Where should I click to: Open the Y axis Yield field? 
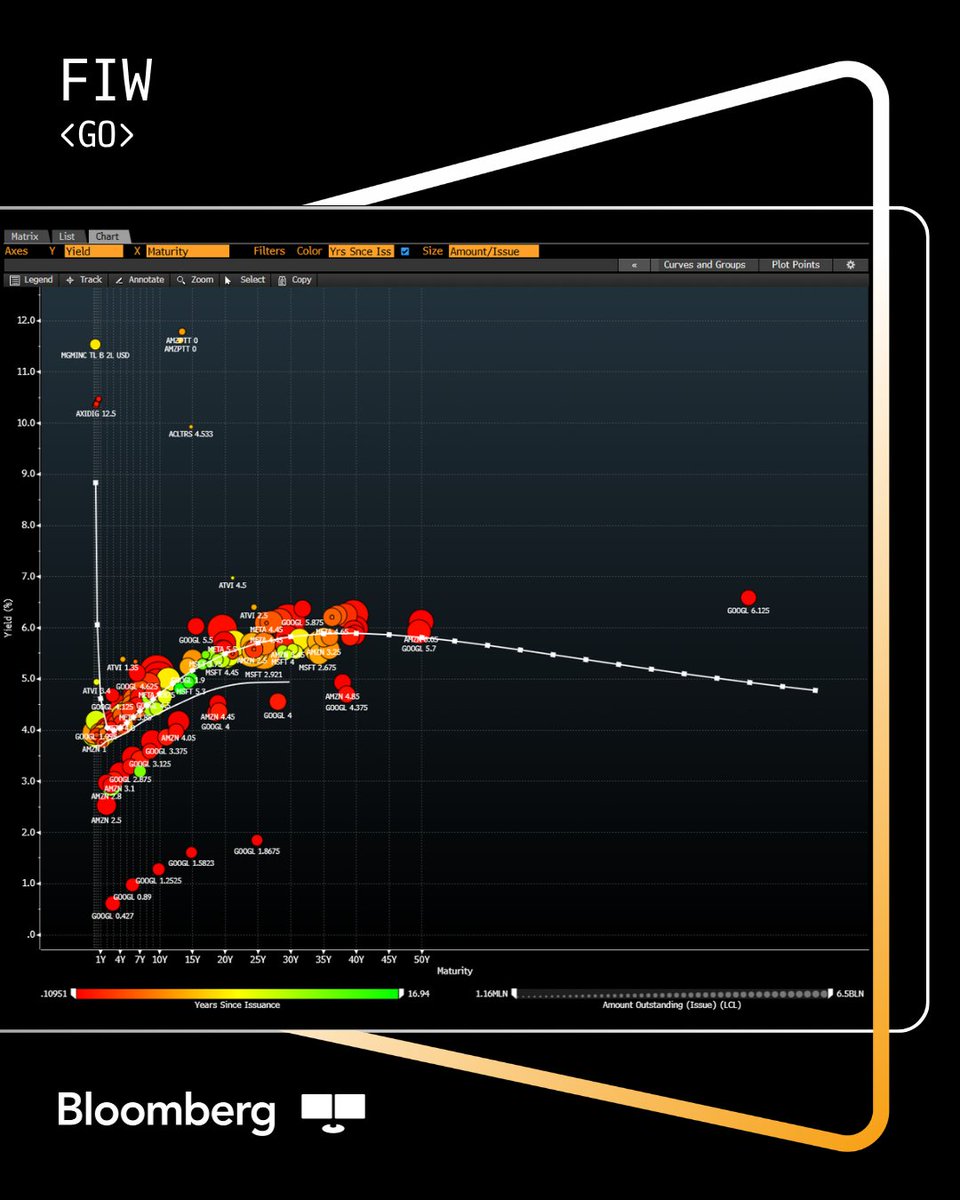93,252
